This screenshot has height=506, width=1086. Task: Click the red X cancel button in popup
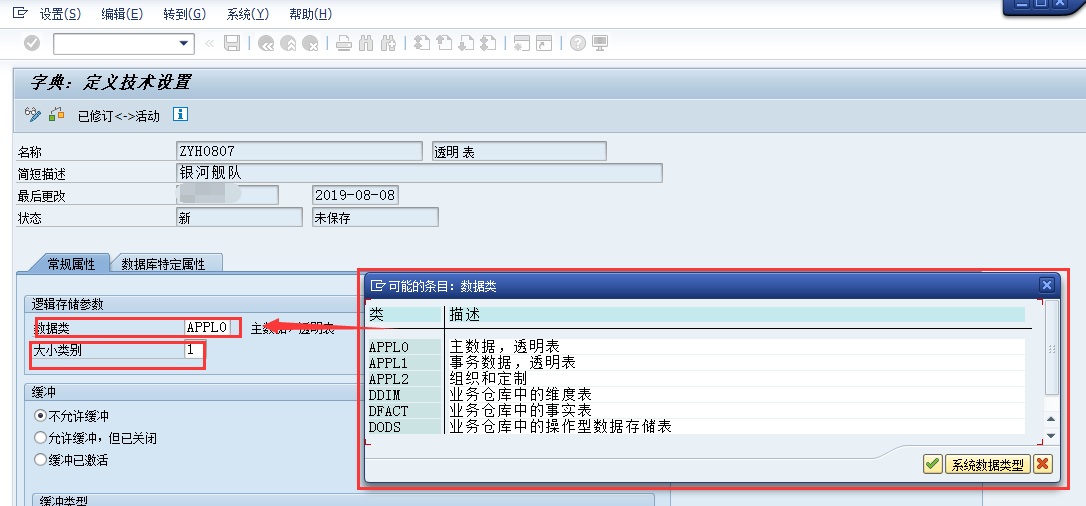tap(1042, 464)
